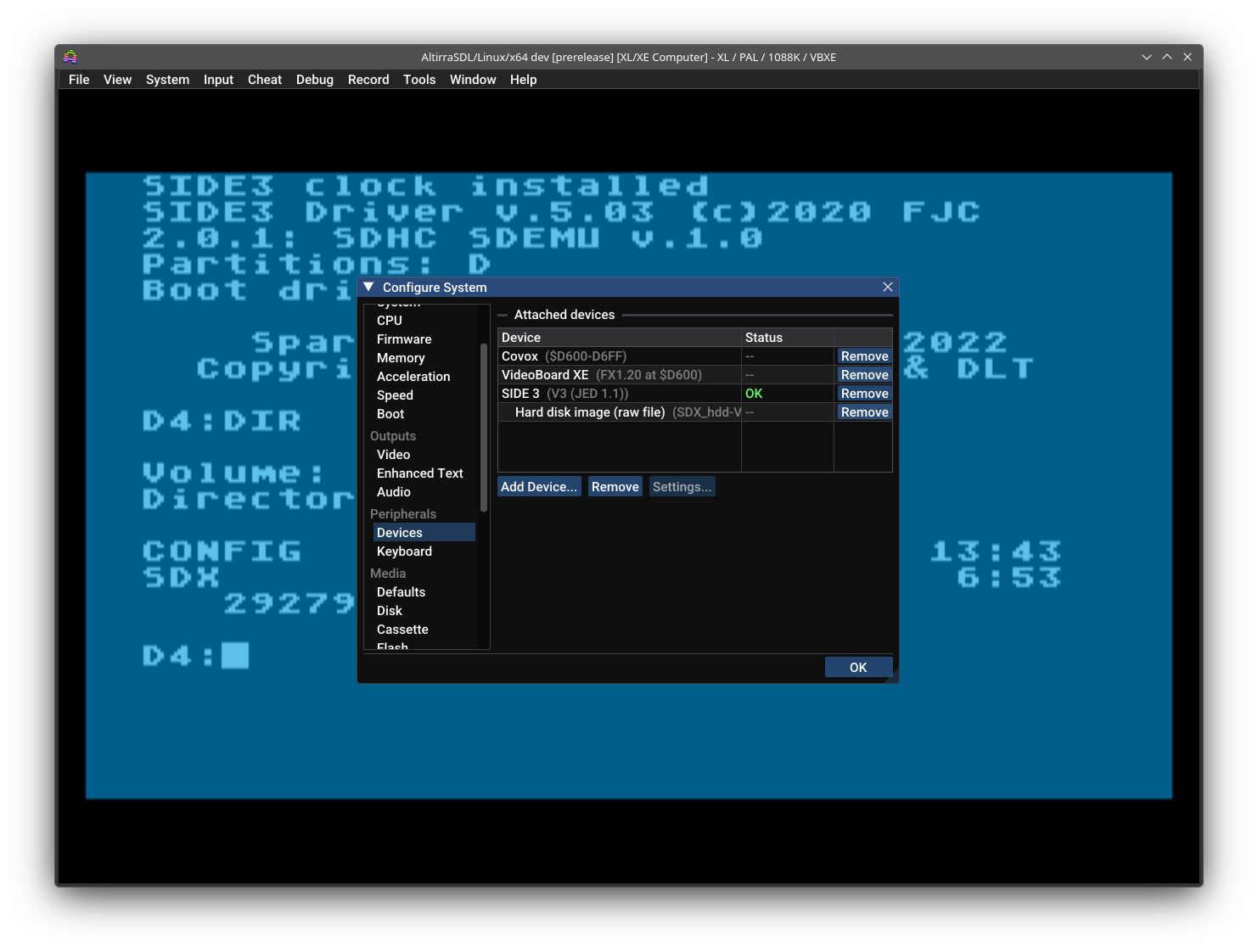
Task: Collapse the Configure System dialog triangle
Action: click(x=368, y=287)
